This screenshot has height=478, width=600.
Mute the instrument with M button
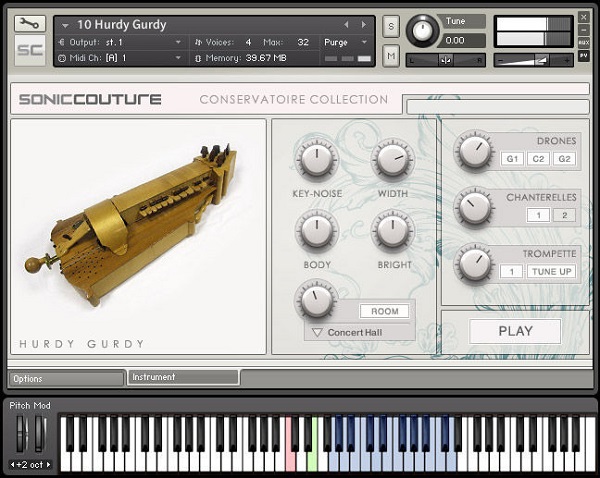coord(391,56)
